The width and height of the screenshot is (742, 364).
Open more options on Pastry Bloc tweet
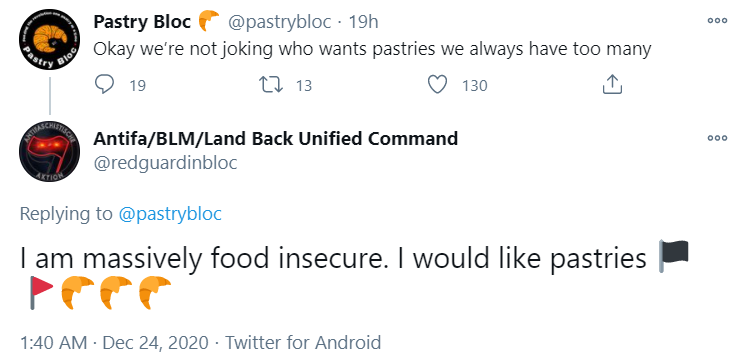[717, 20]
